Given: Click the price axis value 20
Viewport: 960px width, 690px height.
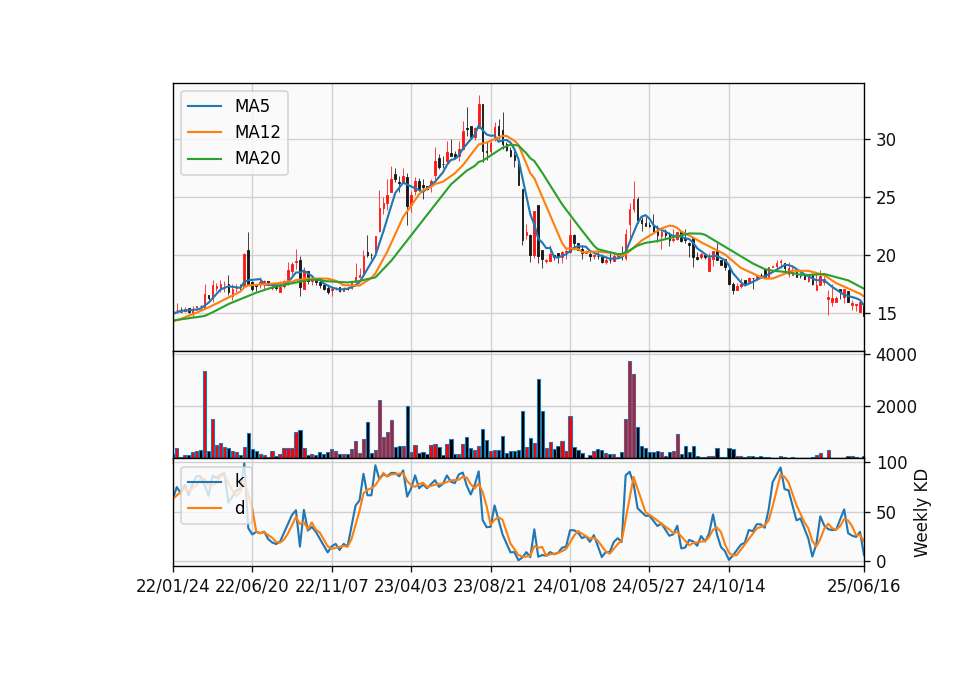Looking at the screenshot, I should point(886,256).
